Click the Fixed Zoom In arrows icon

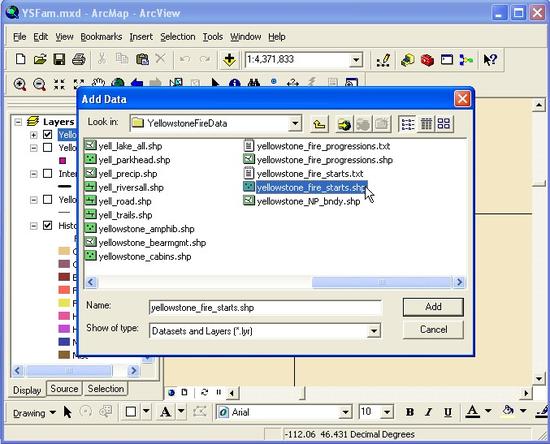[59, 84]
